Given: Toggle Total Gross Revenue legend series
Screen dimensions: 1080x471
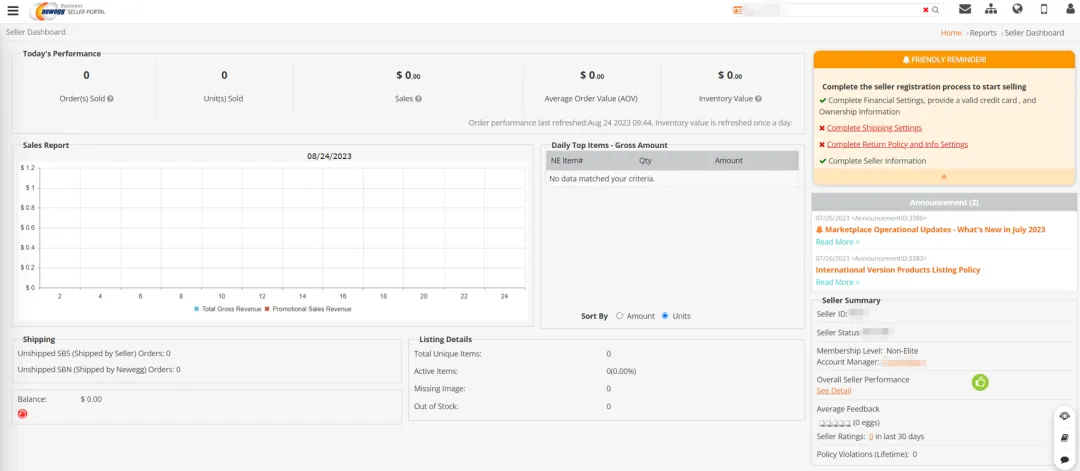Looking at the screenshot, I should point(228,309).
